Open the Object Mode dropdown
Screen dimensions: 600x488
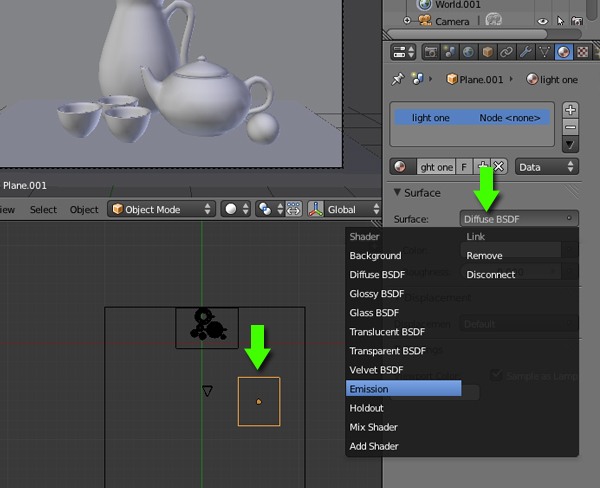click(161, 209)
